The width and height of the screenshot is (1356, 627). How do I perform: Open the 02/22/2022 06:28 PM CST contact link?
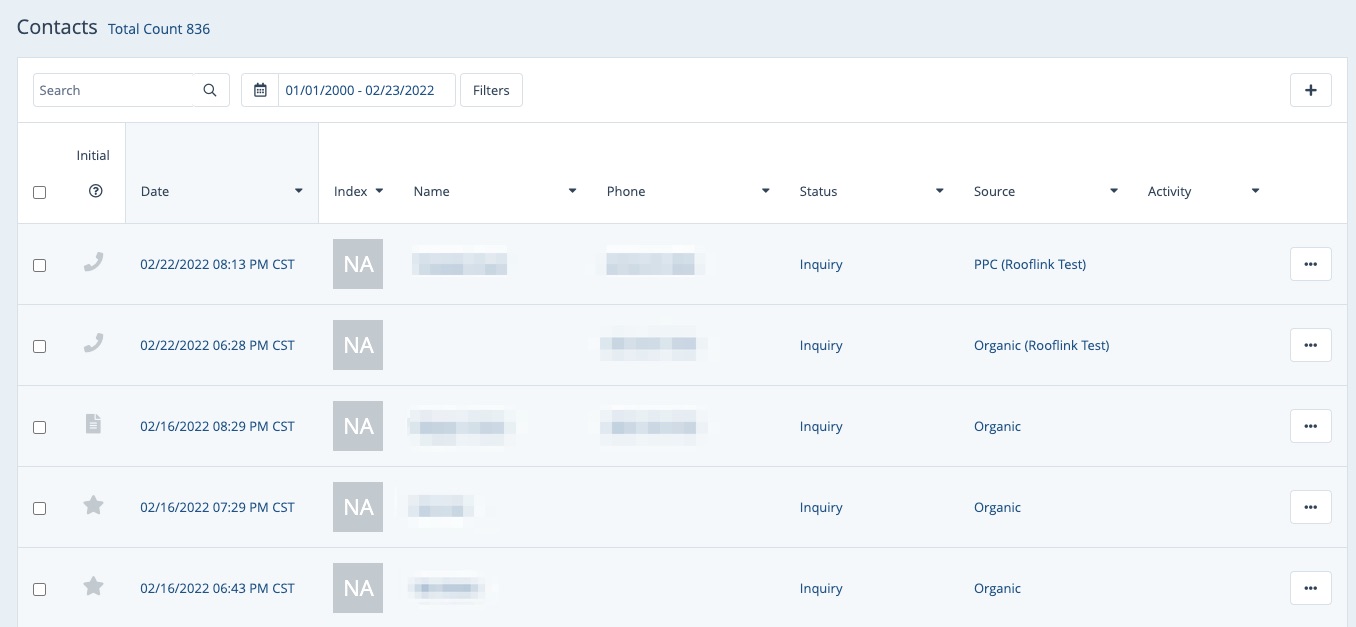pos(217,345)
